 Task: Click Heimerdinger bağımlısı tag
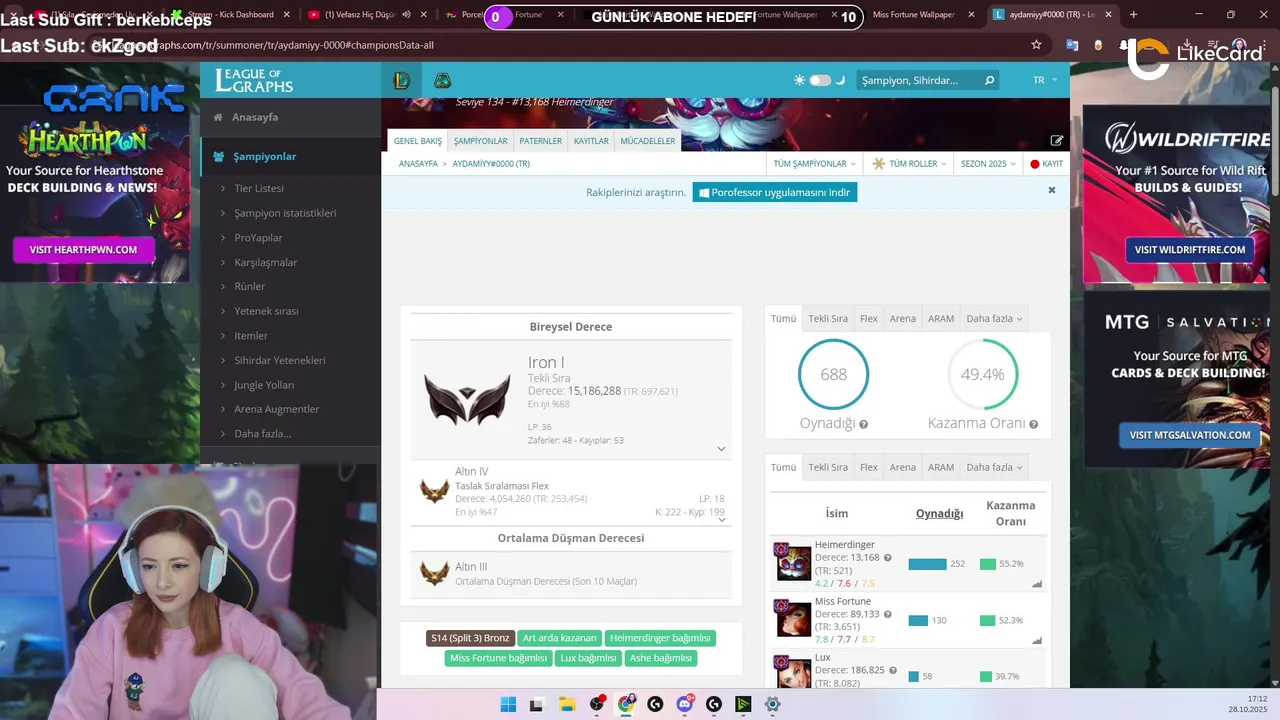(x=660, y=638)
